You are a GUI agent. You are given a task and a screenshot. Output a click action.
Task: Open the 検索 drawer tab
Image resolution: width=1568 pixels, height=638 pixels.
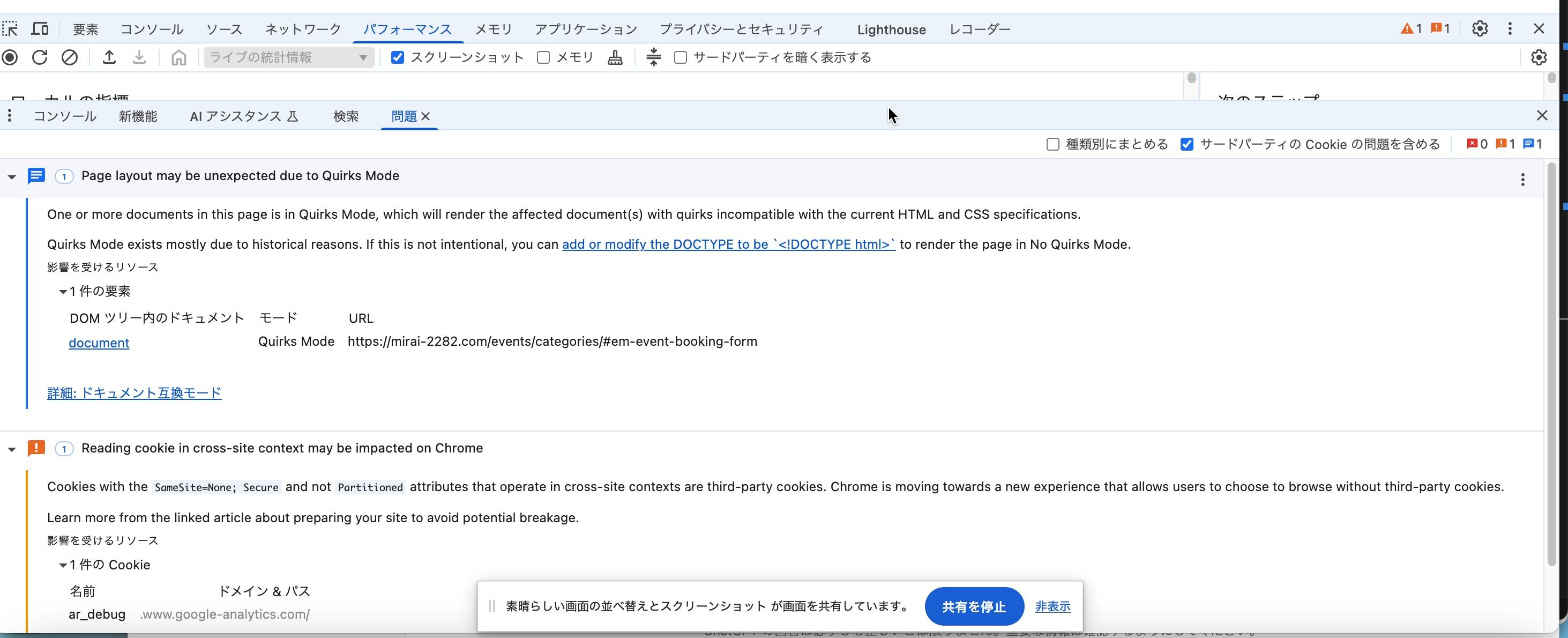pos(346,116)
